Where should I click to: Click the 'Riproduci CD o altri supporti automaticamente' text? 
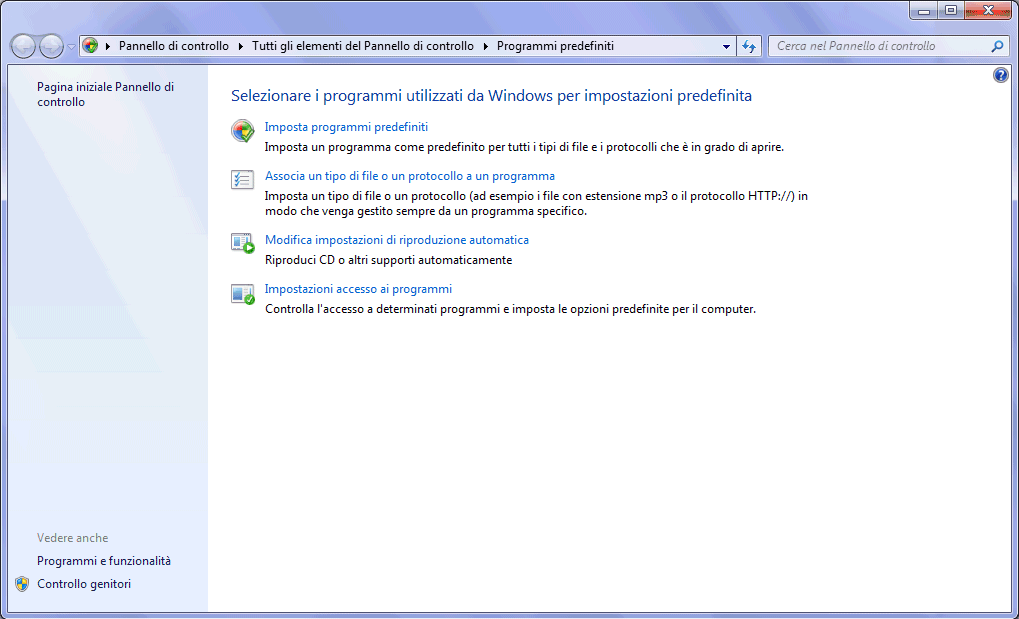coord(389,260)
